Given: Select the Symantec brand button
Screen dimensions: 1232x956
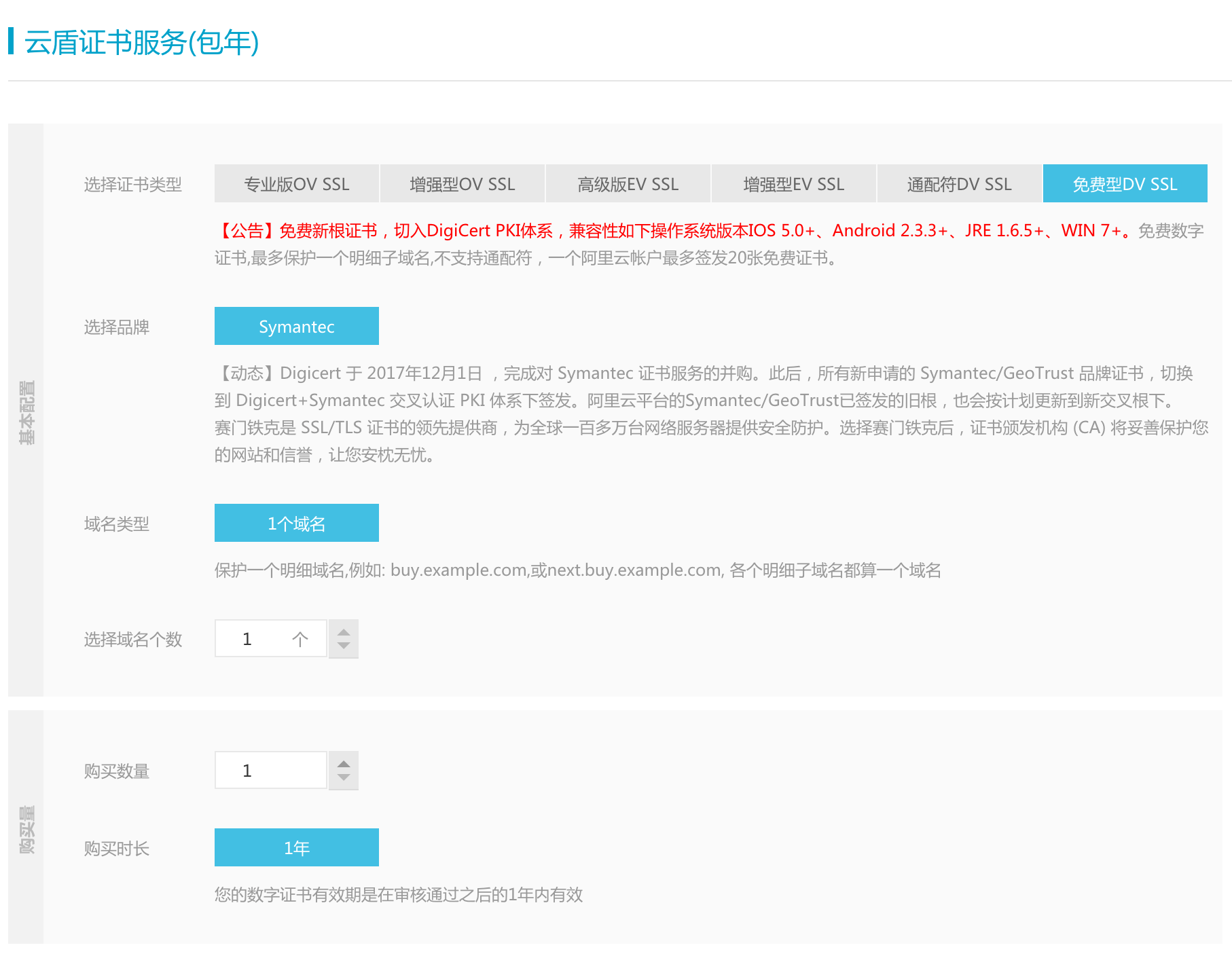Looking at the screenshot, I should [x=297, y=326].
